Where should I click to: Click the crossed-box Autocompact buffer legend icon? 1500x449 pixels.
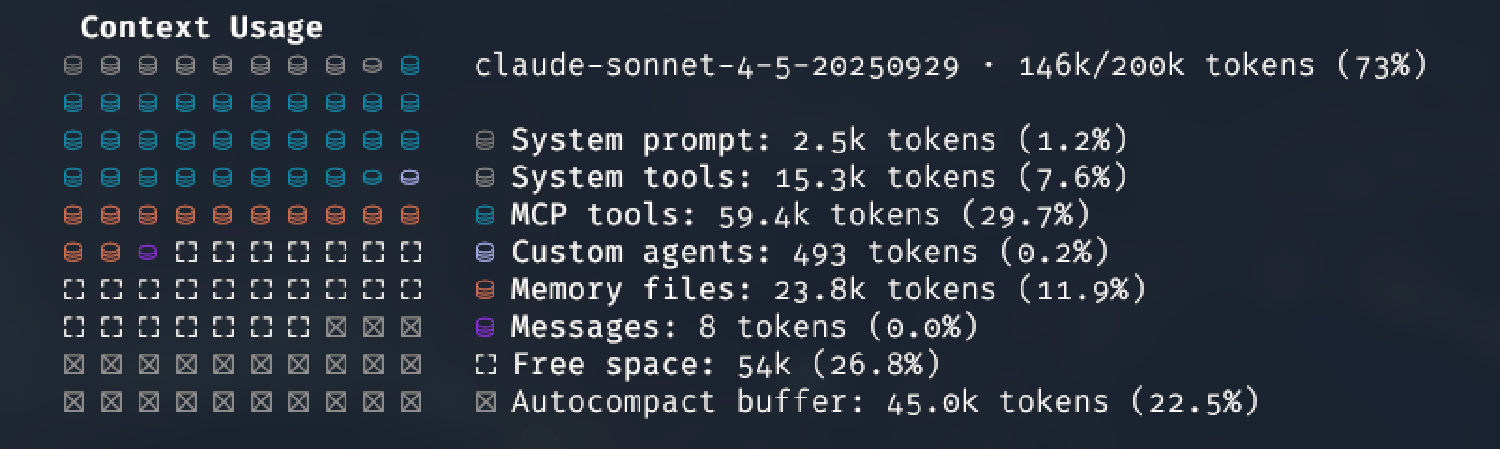[x=485, y=403]
